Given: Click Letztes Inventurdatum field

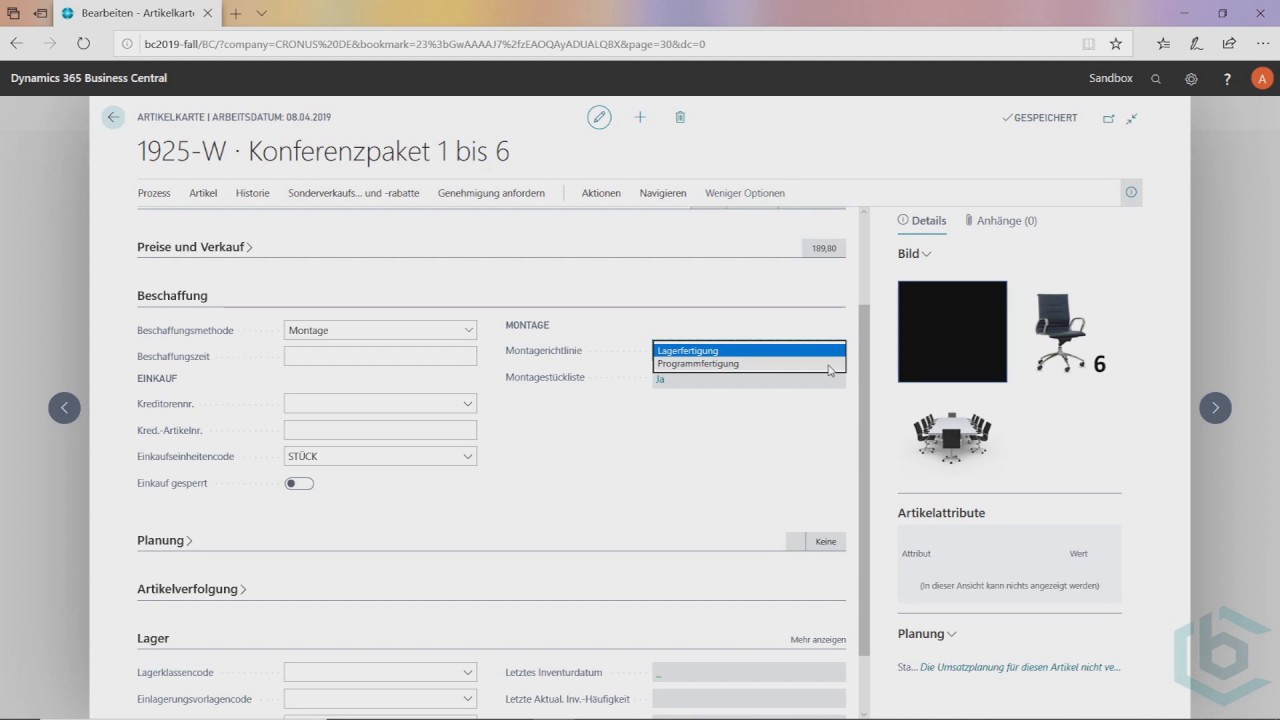Looking at the screenshot, I should coord(749,673).
